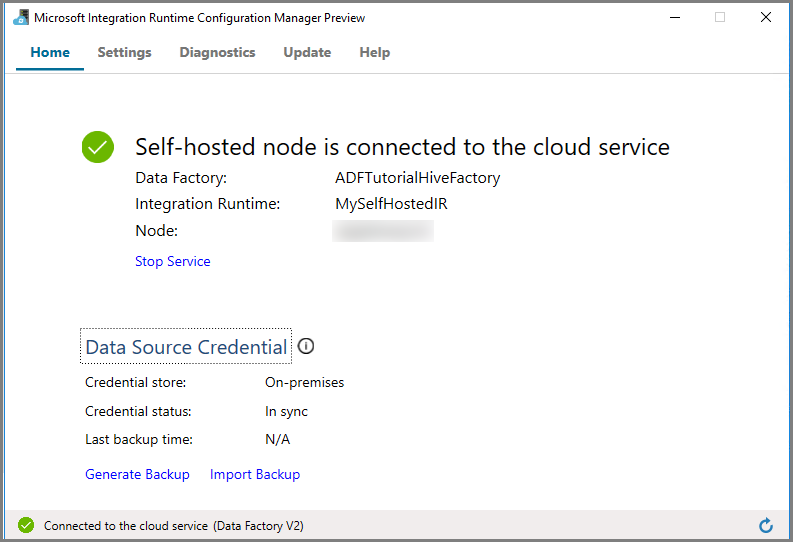
Task: Click the 'Data Factory:' label
Action: coord(181,178)
